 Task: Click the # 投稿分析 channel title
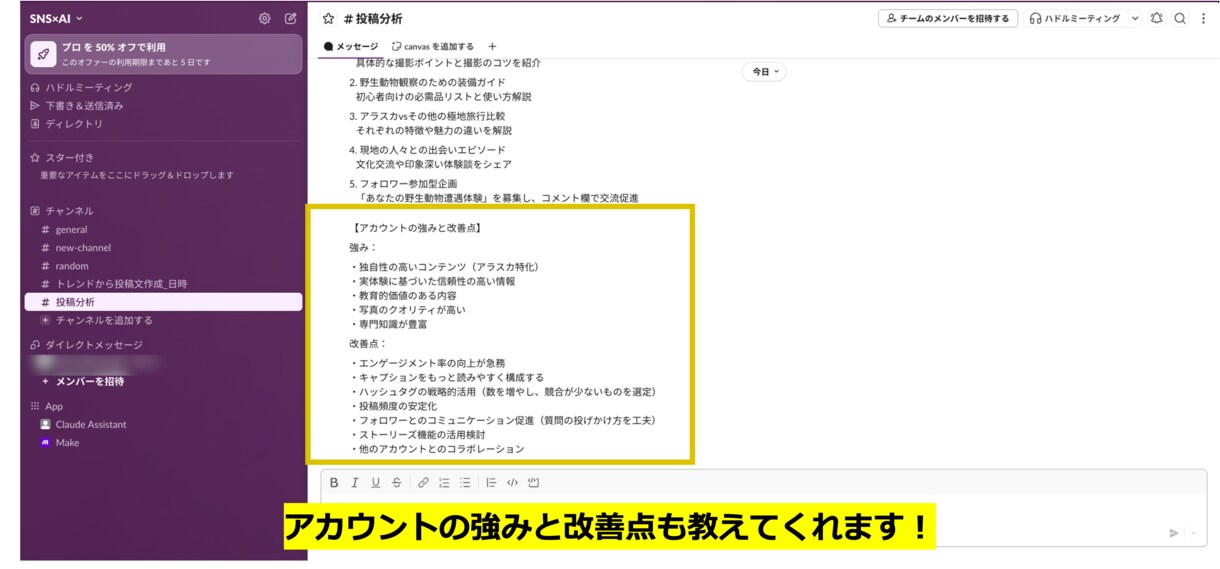point(372,19)
